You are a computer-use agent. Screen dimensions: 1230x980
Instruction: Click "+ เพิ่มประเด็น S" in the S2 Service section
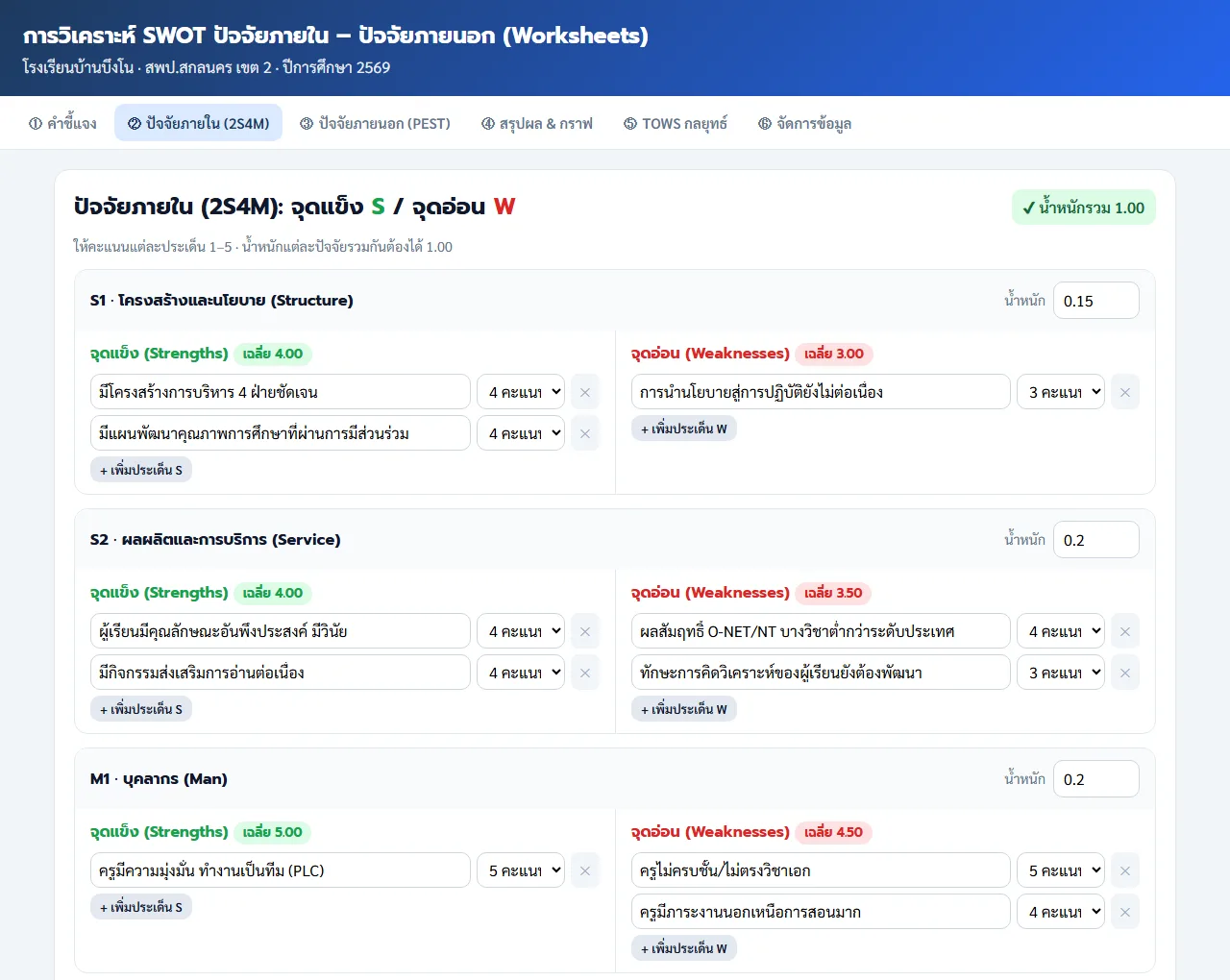click(x=141, y=709)
